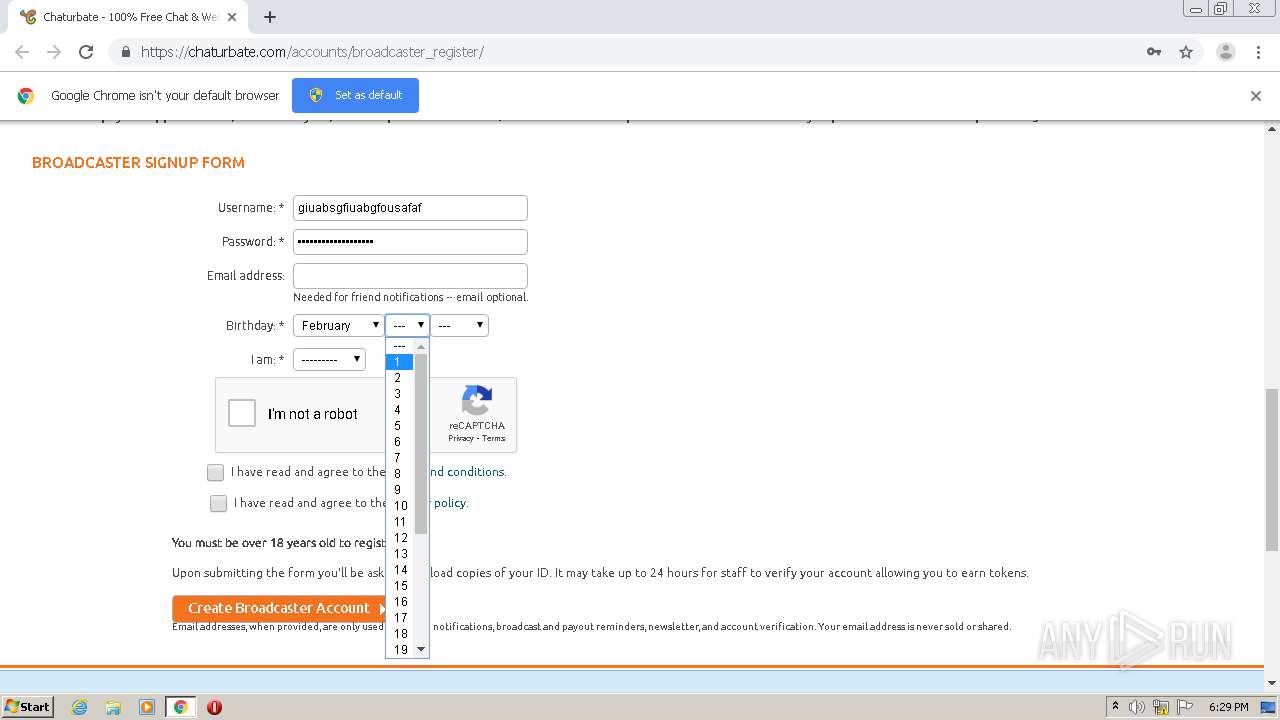Viewport: 1280px width, 720px height.
Task: Dismiss default browser notification bar
Action: [x=1255, y=96]
